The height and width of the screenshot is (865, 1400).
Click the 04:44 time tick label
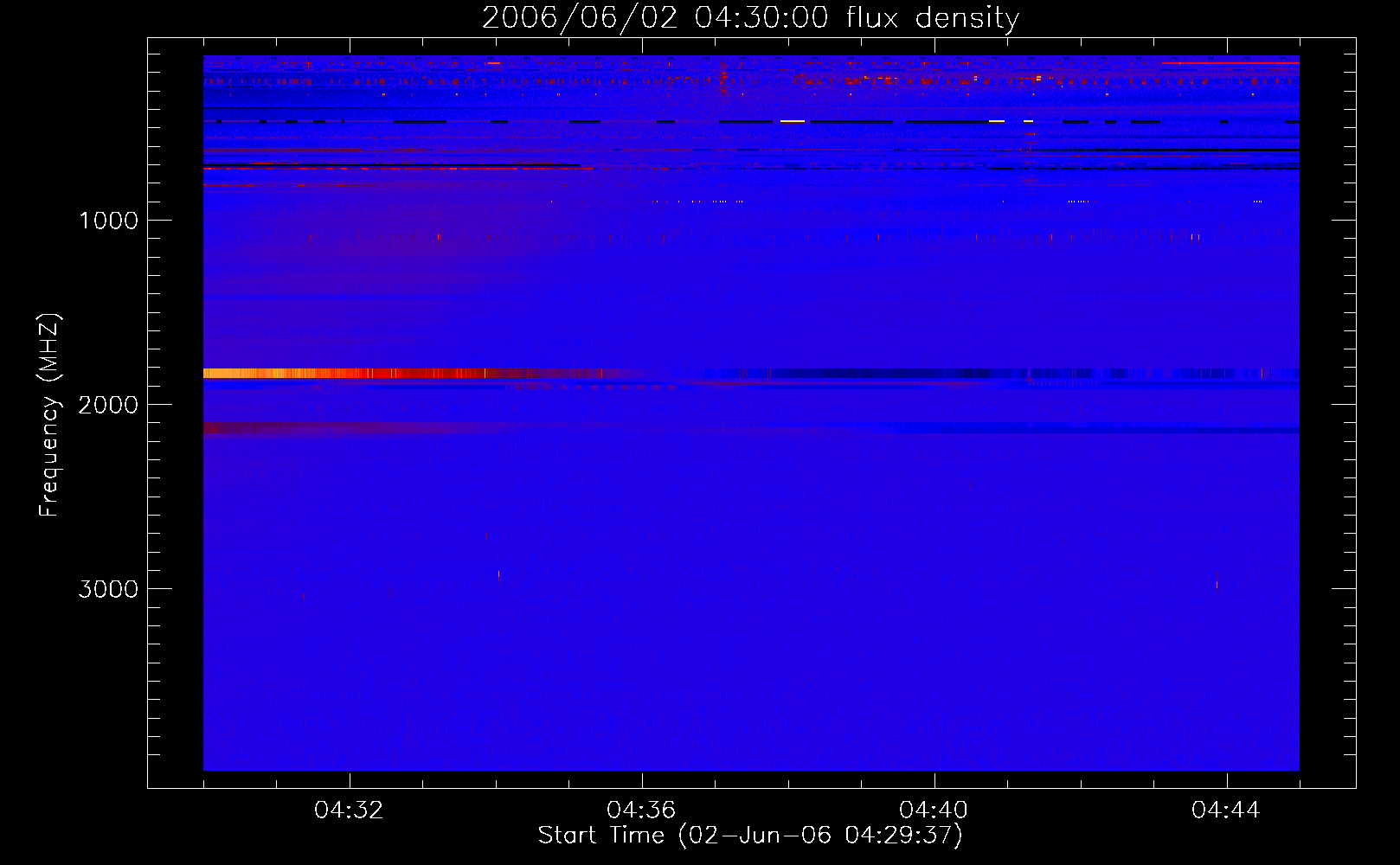point(1226,810)
